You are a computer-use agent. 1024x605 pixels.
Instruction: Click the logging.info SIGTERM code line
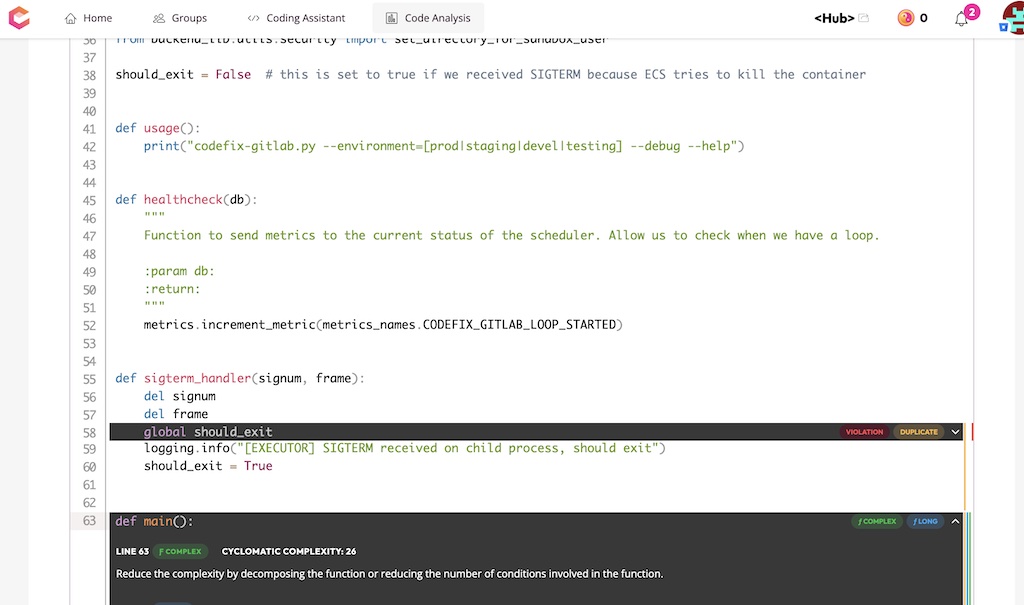coord(404,448)
